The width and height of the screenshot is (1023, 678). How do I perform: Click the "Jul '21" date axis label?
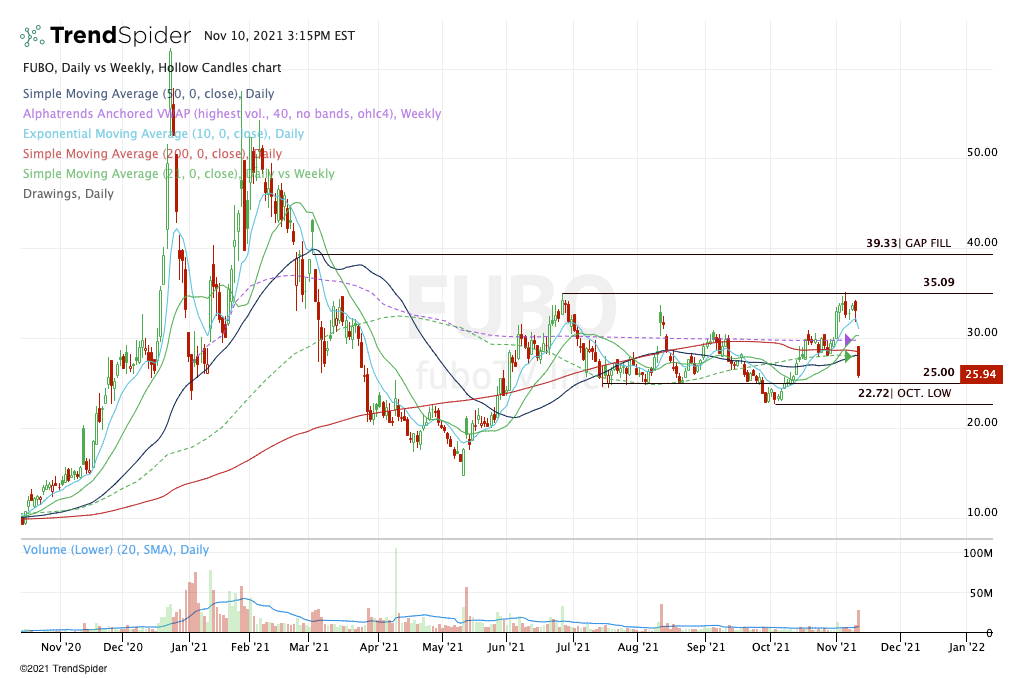(573, 647)
